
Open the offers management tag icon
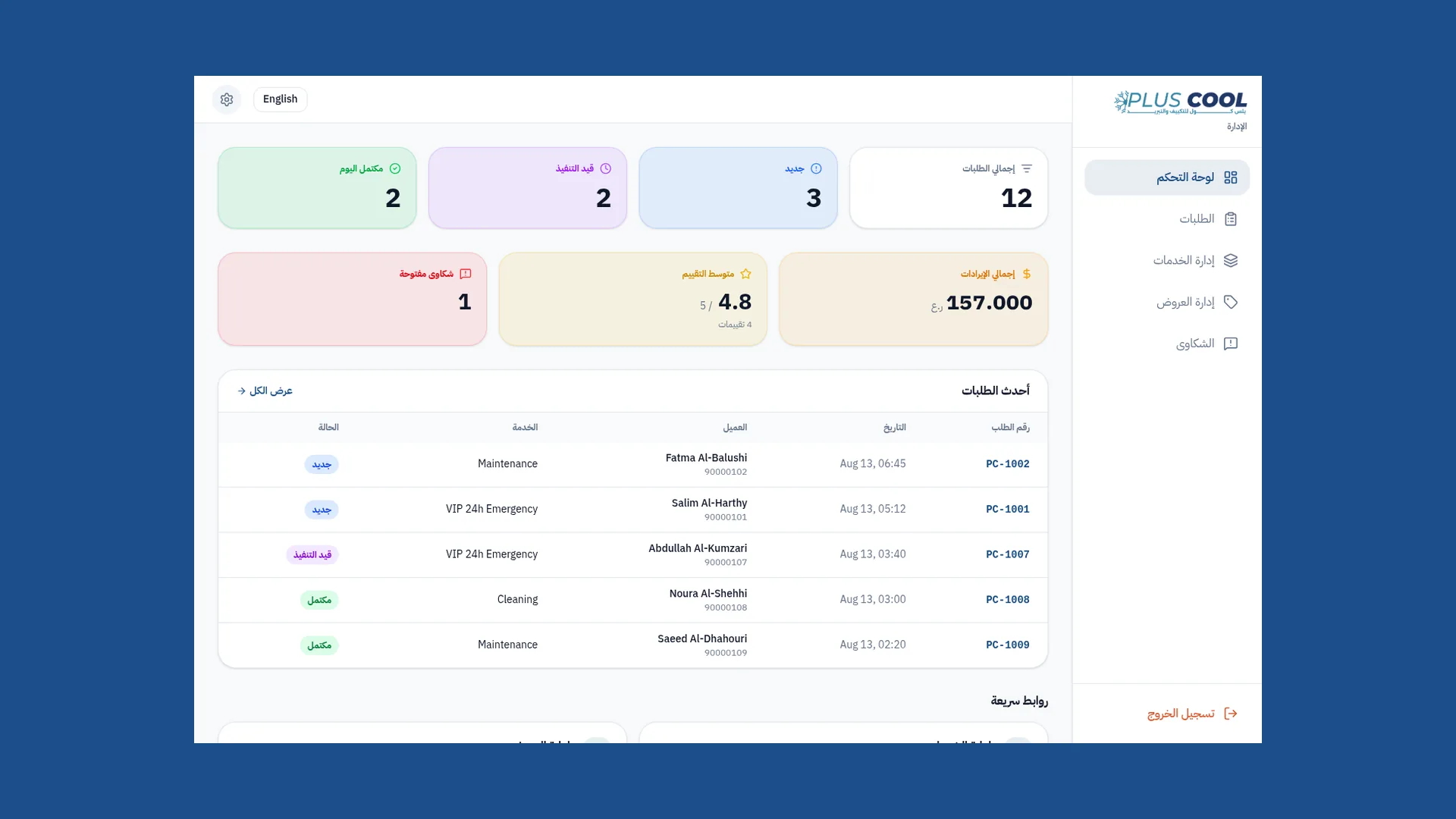tap(1230, 302)
